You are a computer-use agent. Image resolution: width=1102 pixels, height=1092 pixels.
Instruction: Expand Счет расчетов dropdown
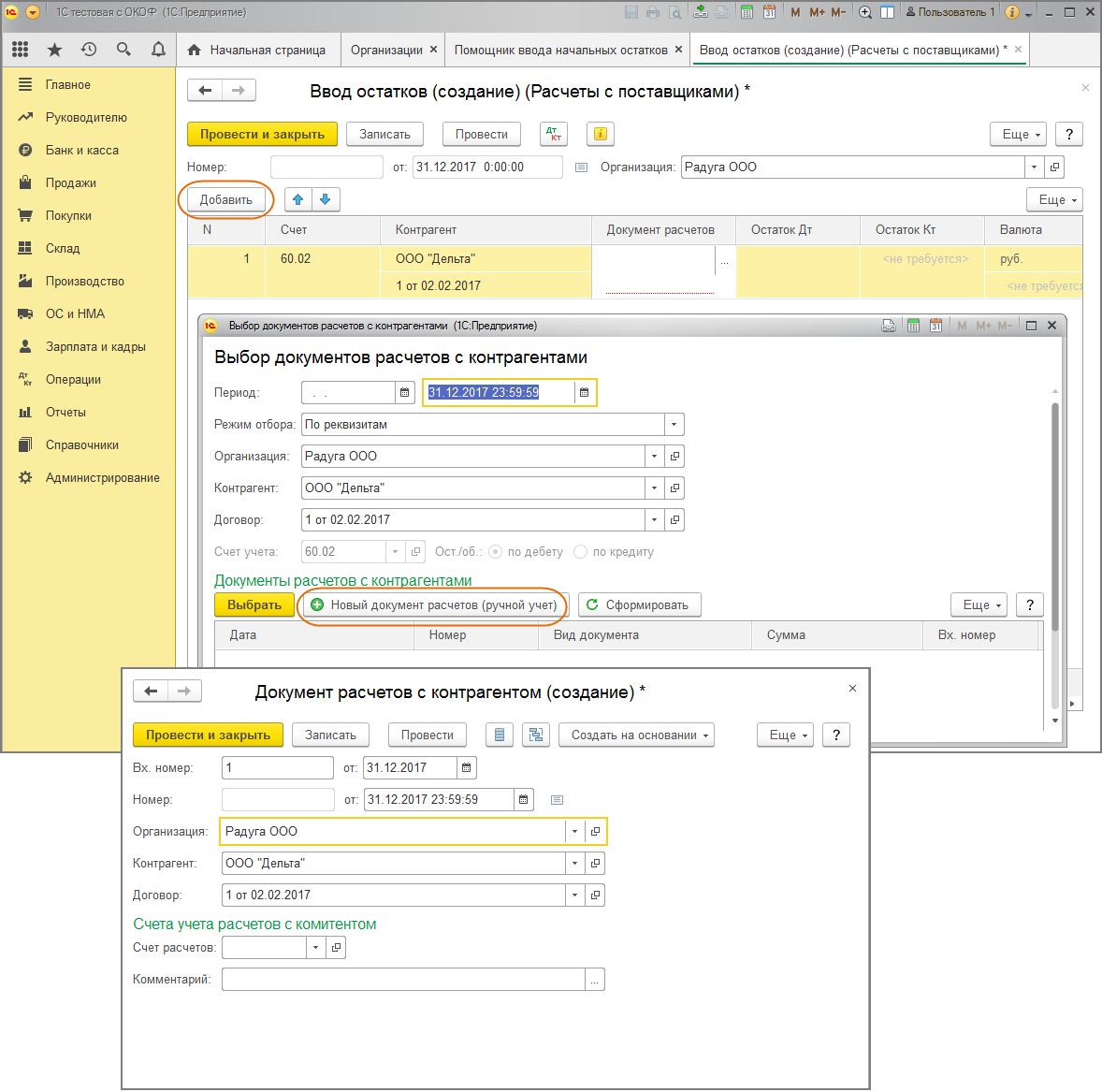pyautogui.click(x=315, y=948)
